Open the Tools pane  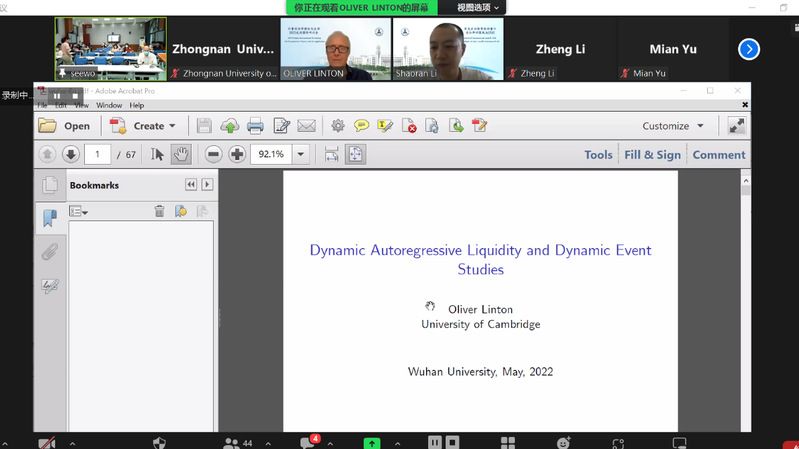click(x=598, y=155)
